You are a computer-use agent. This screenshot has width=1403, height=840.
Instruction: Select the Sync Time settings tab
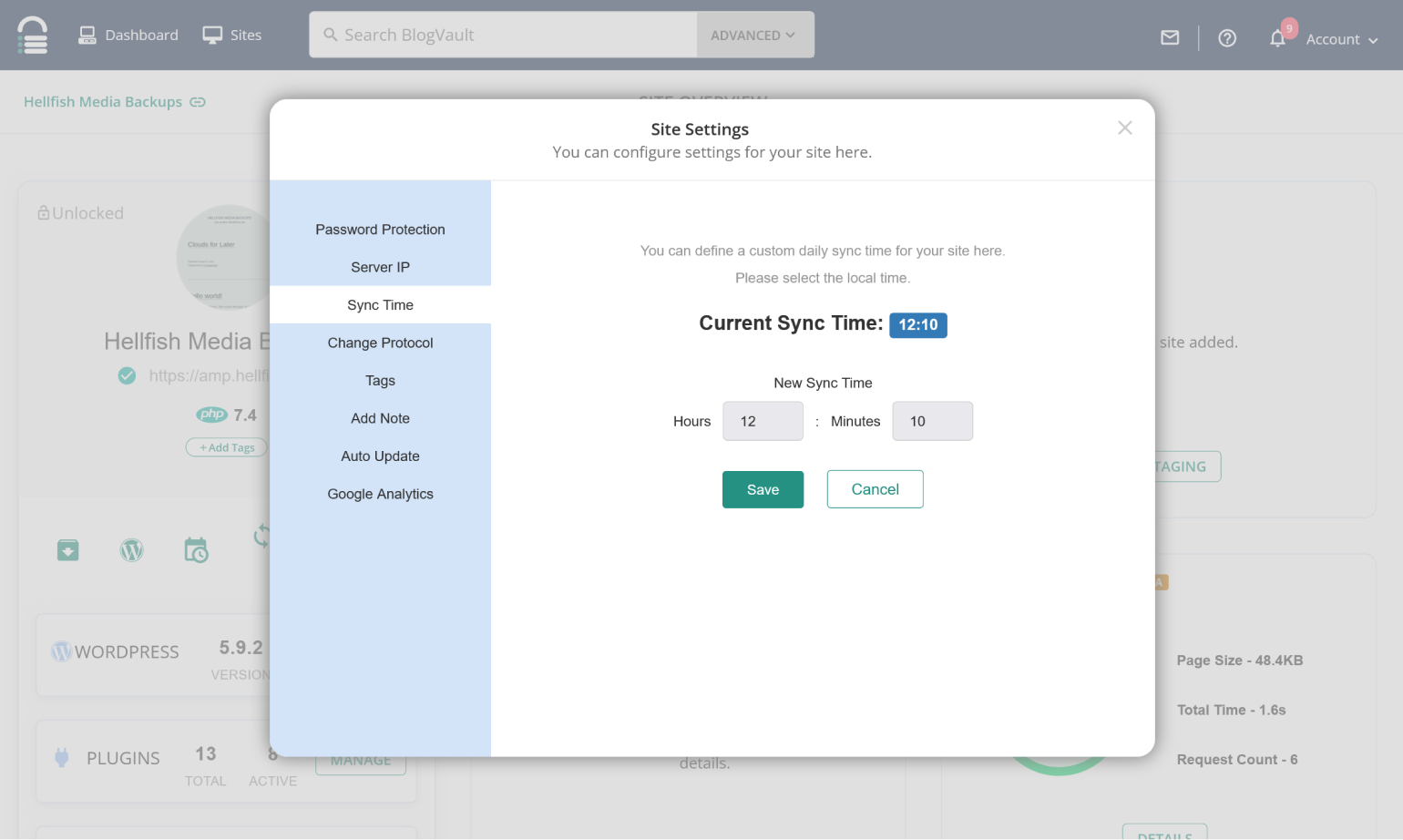[x=381, y=305]
